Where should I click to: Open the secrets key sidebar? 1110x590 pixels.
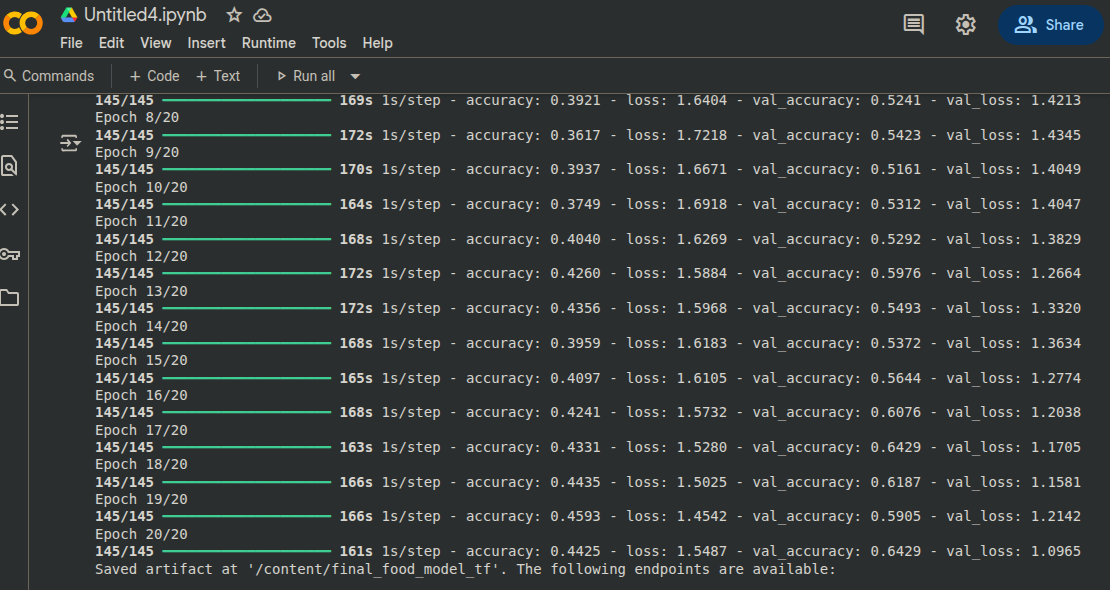pos(10,254)
